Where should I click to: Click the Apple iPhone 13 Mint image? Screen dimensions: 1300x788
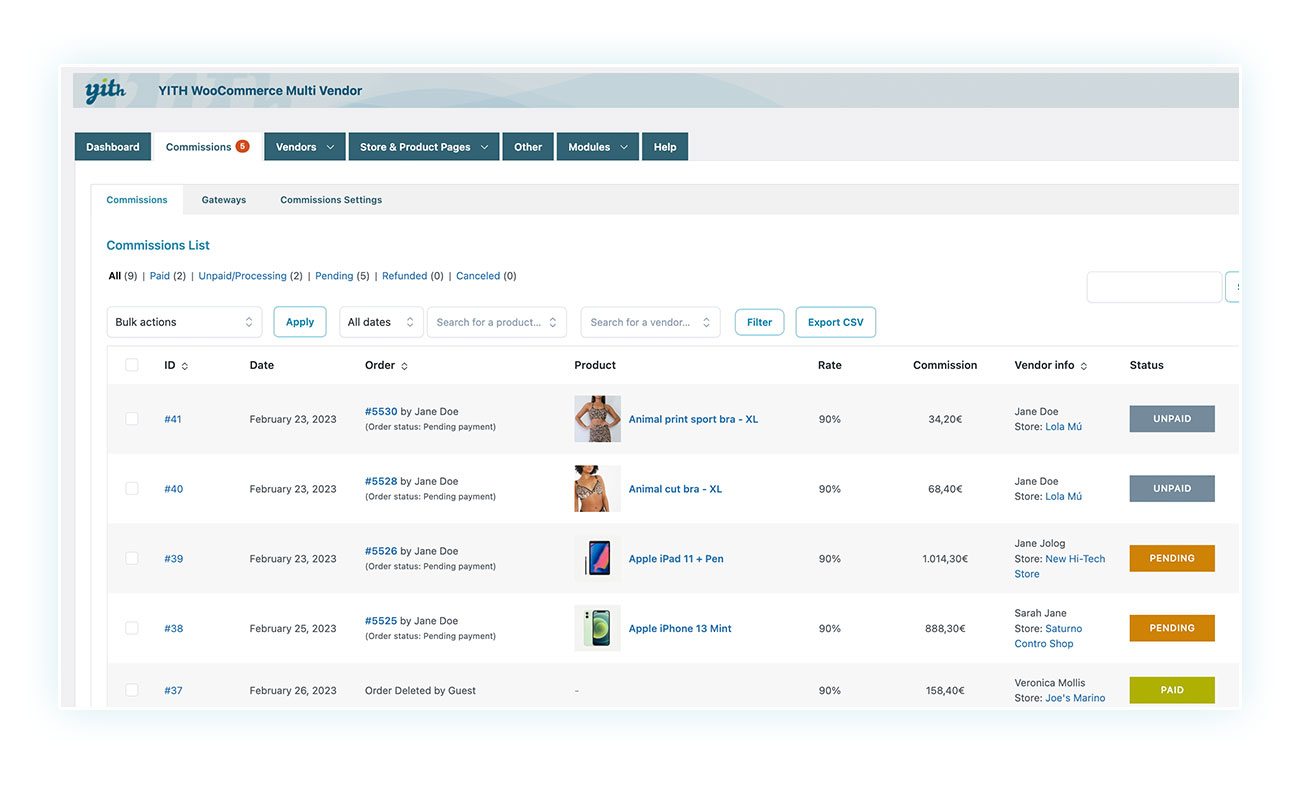point(597,629)
